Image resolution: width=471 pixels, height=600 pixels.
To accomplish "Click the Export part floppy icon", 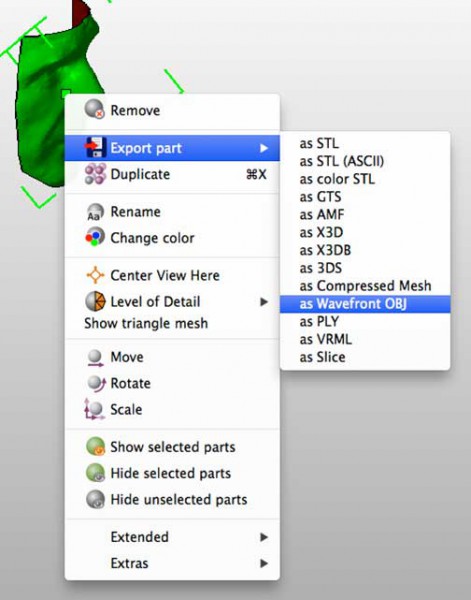I will tap(95, 148).
